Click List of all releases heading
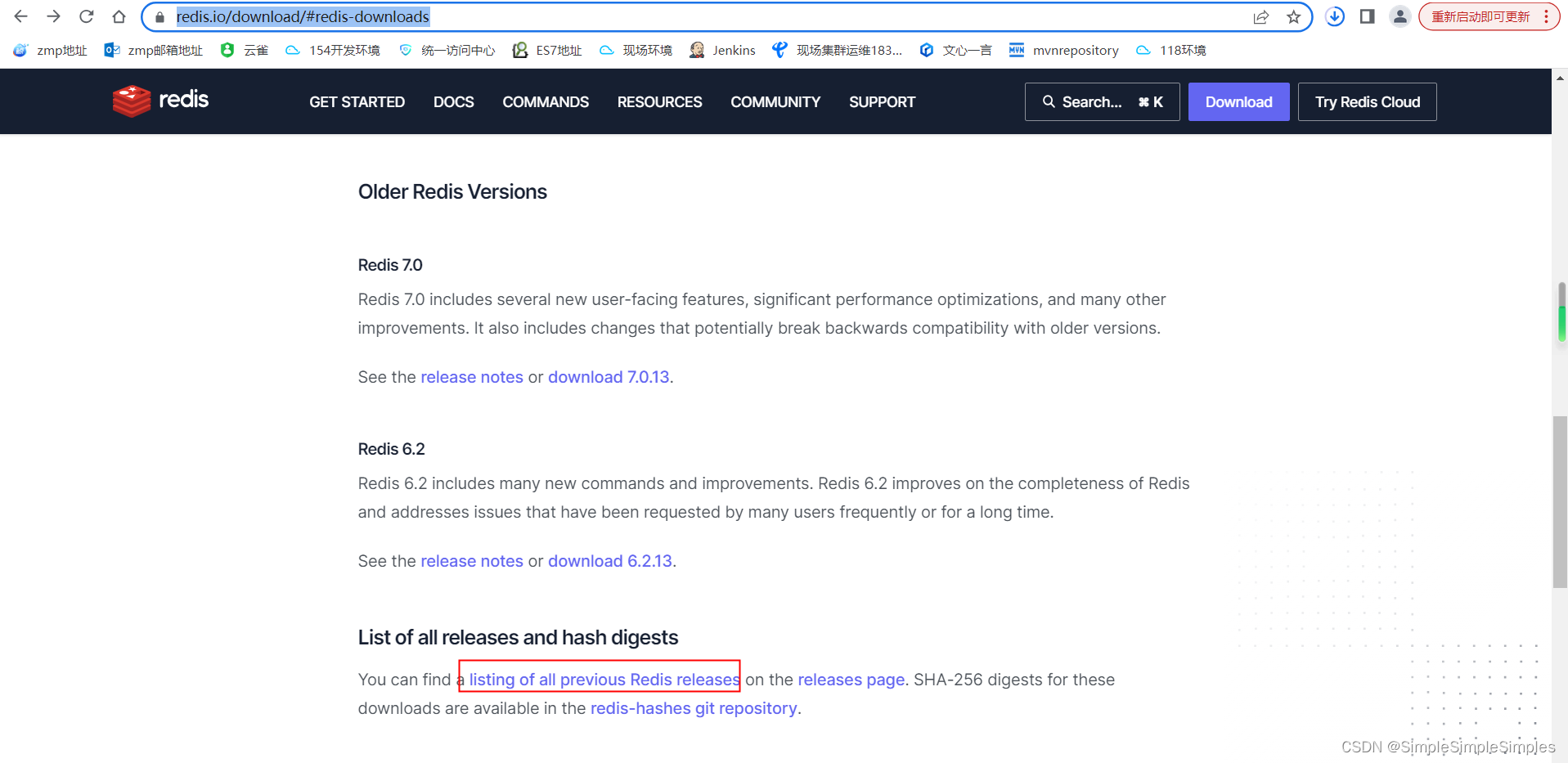 point(518,638)
